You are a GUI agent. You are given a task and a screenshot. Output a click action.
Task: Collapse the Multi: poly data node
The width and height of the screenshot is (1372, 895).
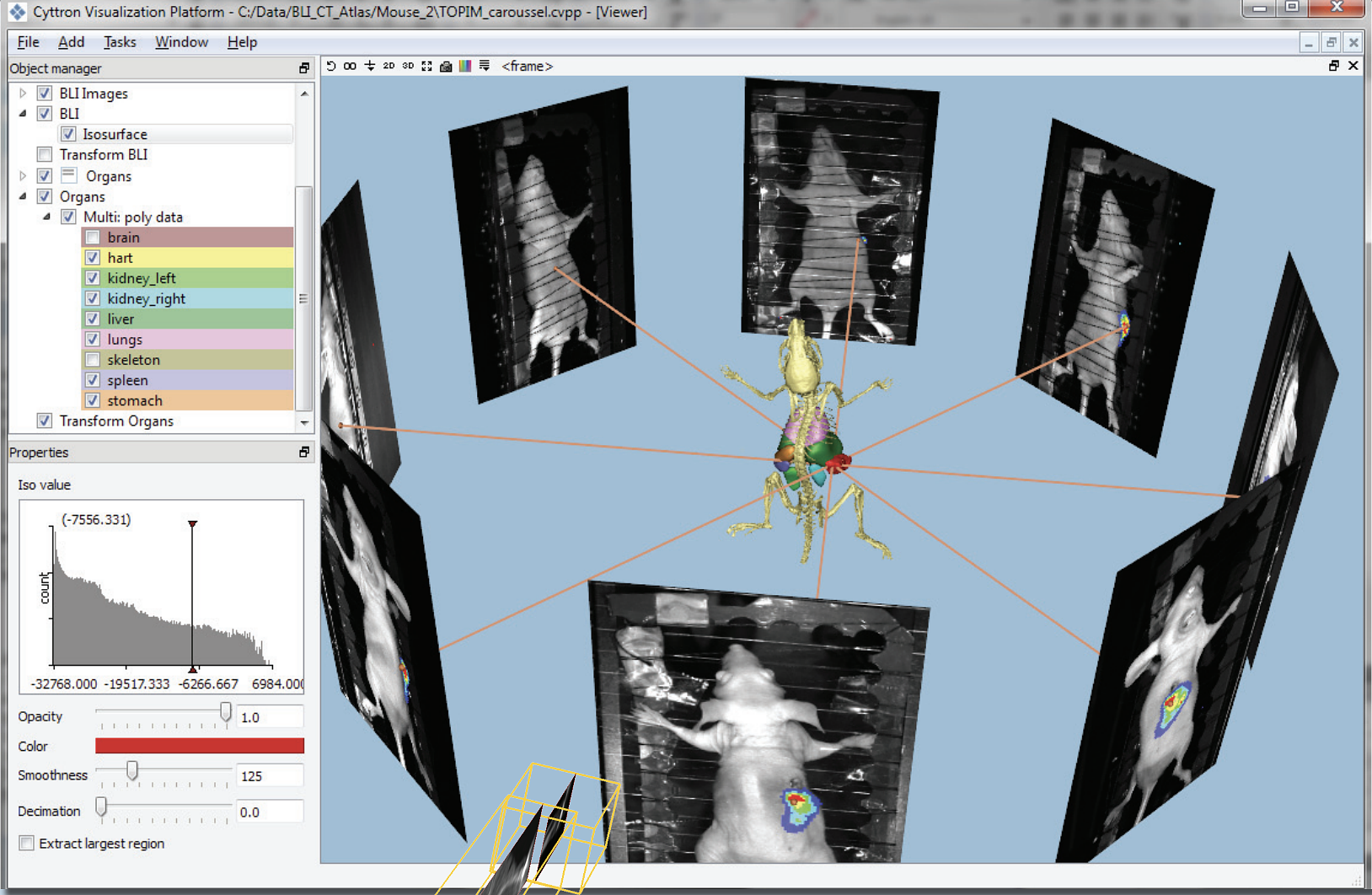48,217
